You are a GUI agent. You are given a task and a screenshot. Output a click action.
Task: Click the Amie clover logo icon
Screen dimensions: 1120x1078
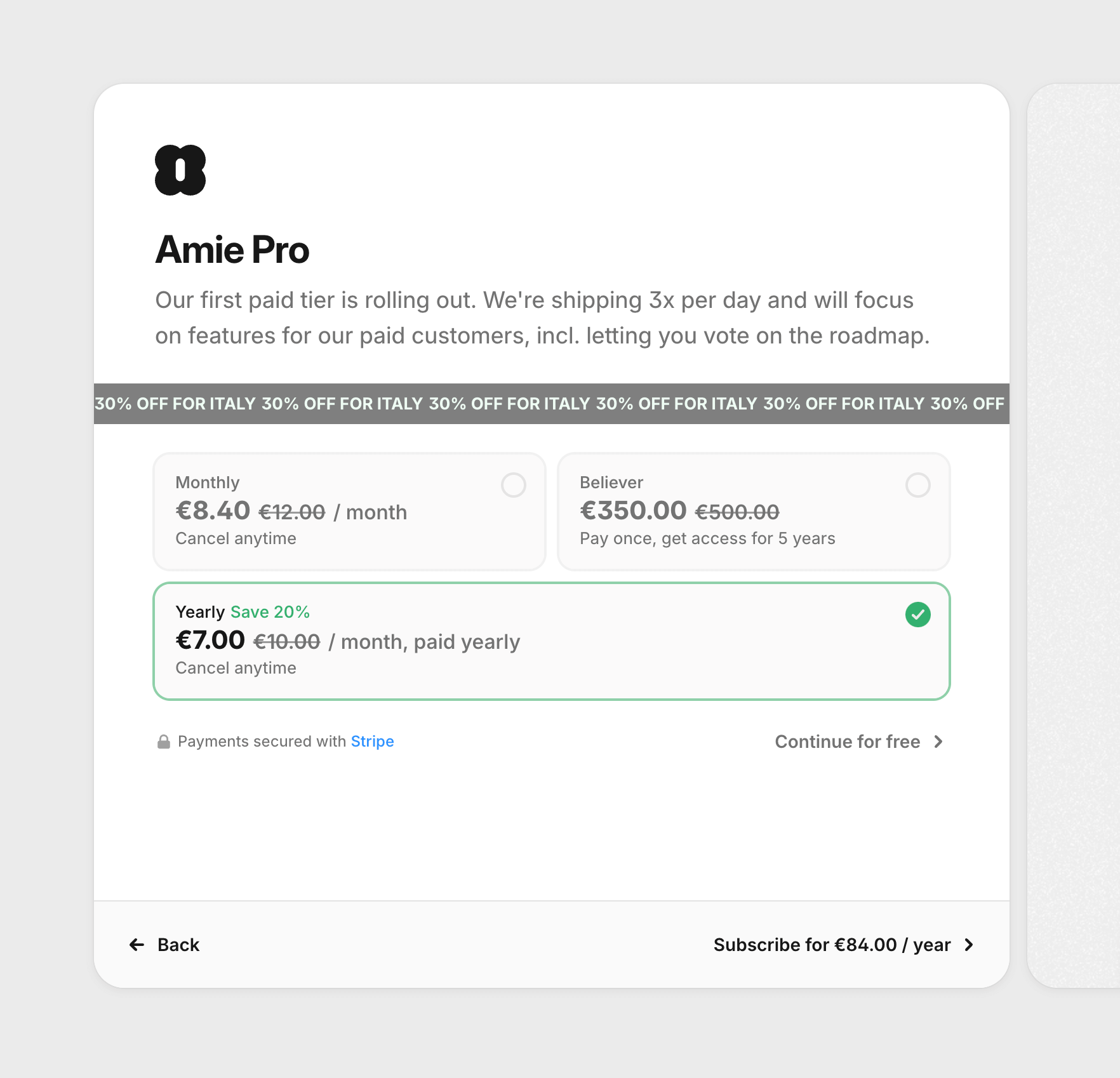180,170
